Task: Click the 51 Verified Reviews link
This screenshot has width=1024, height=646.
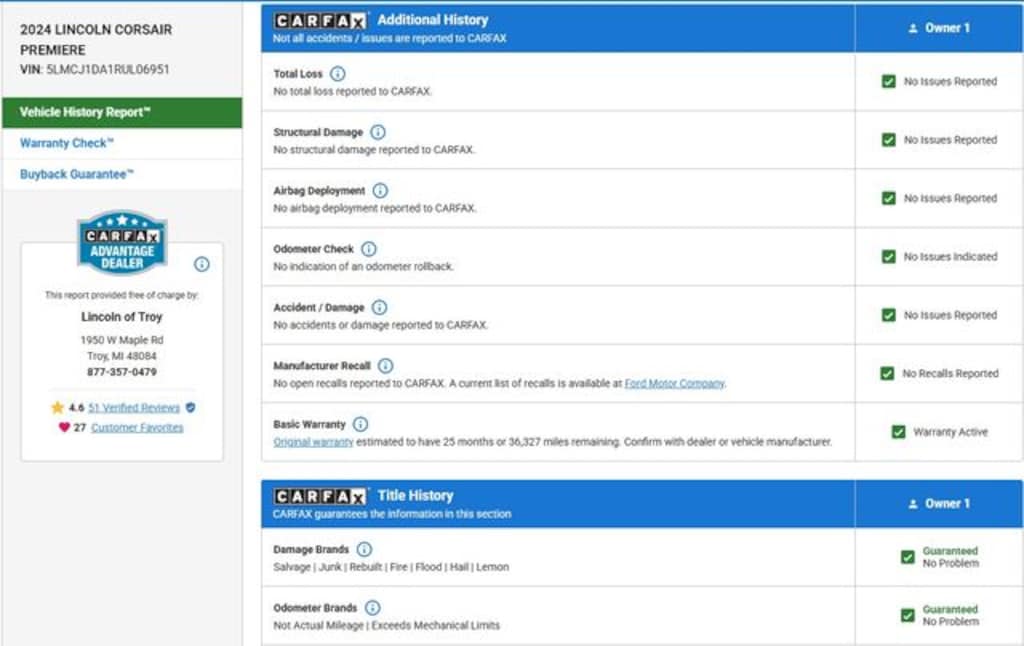Action: click(x=134, y=408)
